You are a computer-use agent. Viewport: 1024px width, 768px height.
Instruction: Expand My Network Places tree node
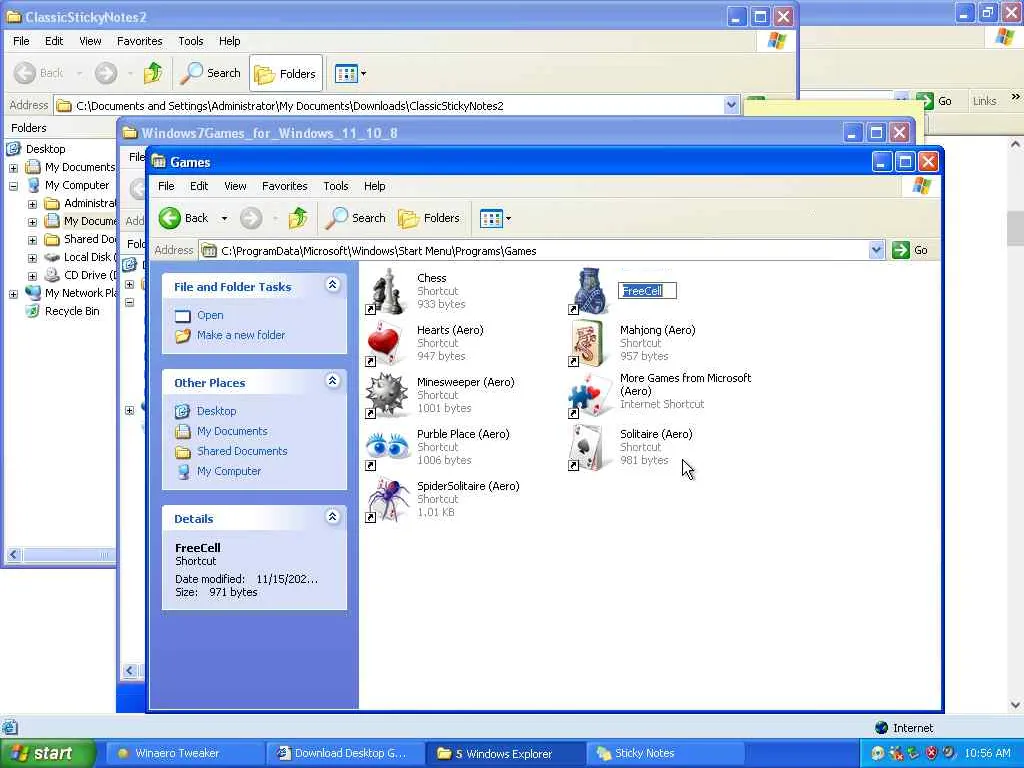[13, 295]
